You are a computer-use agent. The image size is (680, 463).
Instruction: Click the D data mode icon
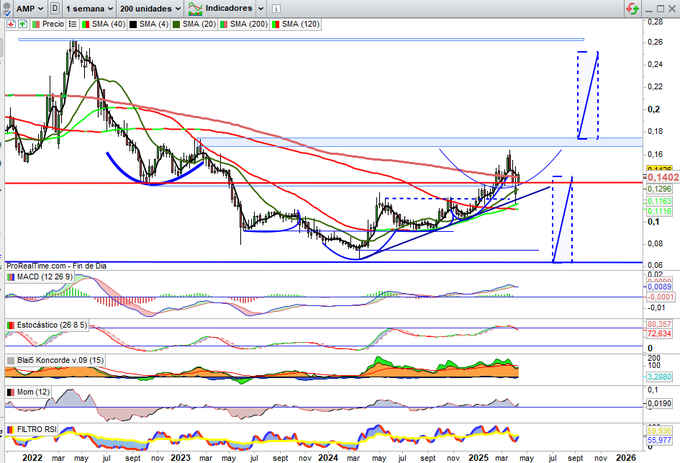pos(53,7)
